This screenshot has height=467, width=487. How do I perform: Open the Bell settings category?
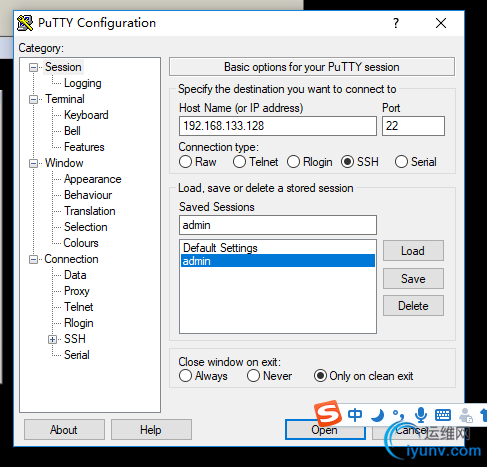click(72, 131)
